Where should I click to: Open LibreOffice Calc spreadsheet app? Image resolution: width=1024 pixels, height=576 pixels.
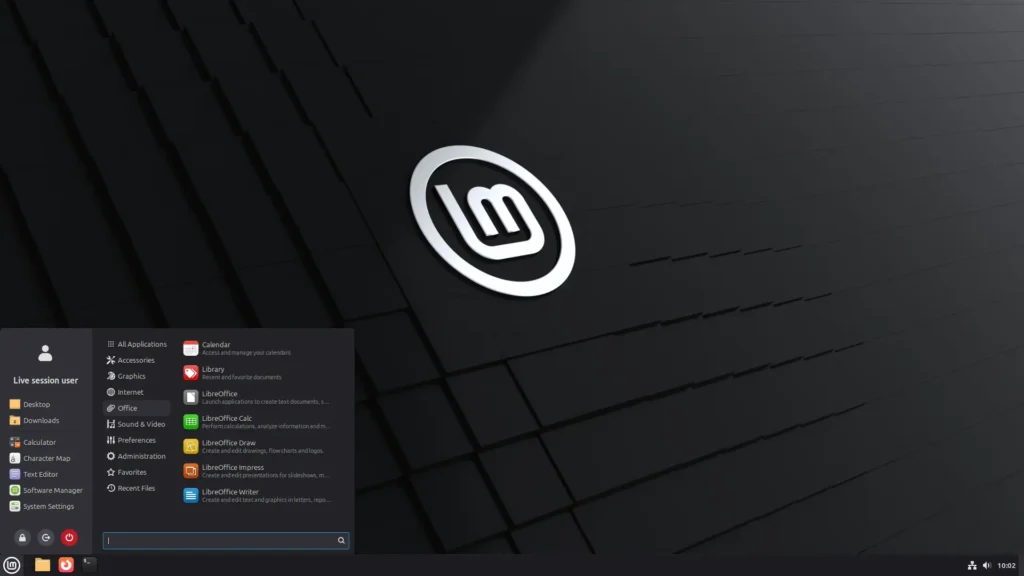227,418
